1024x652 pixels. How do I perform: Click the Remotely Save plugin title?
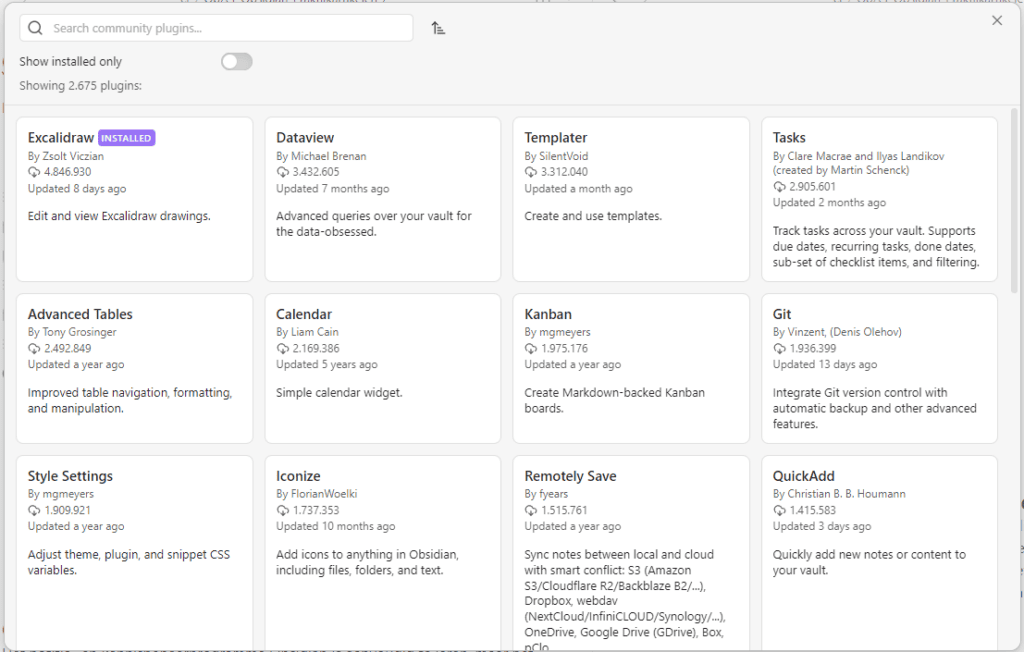coord(570,476)
